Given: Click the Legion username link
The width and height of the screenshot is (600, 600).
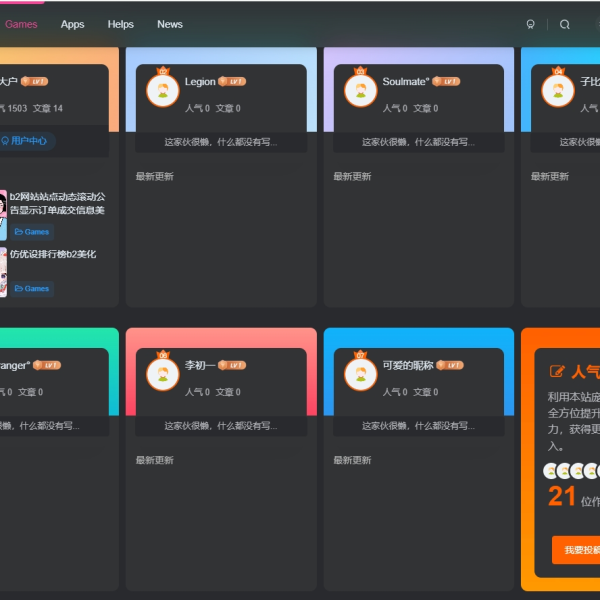Looking at the screenshot, I should (200, 82).
